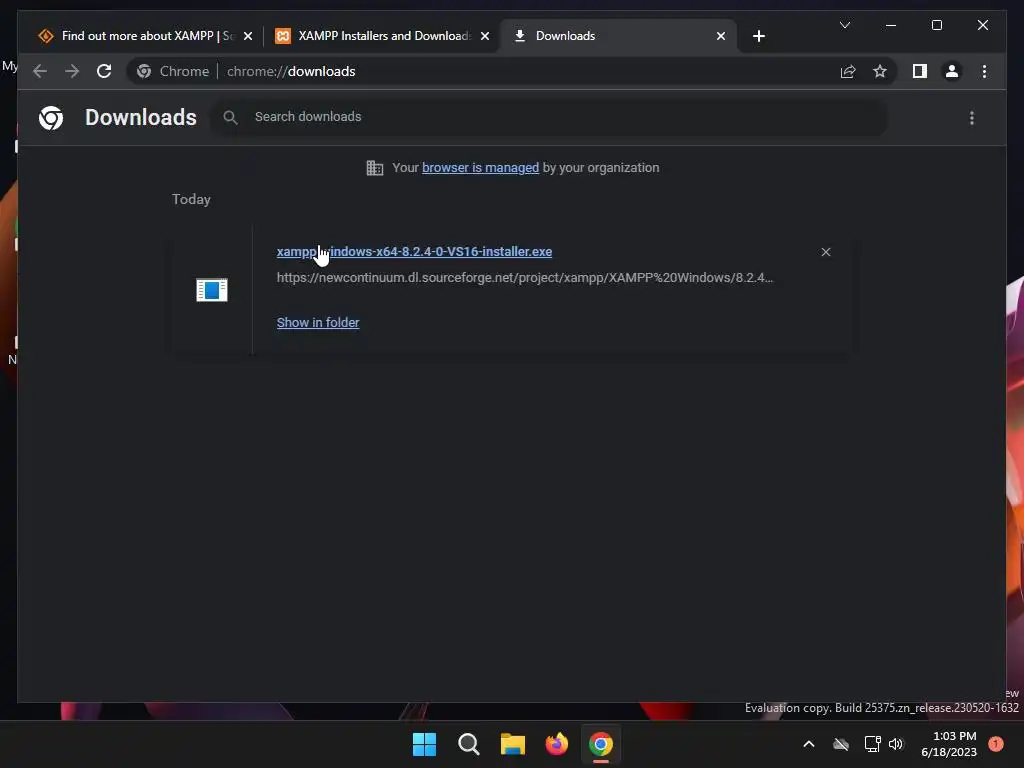
Task: Click the Today date heading
Action: click(x=191, y=199)
